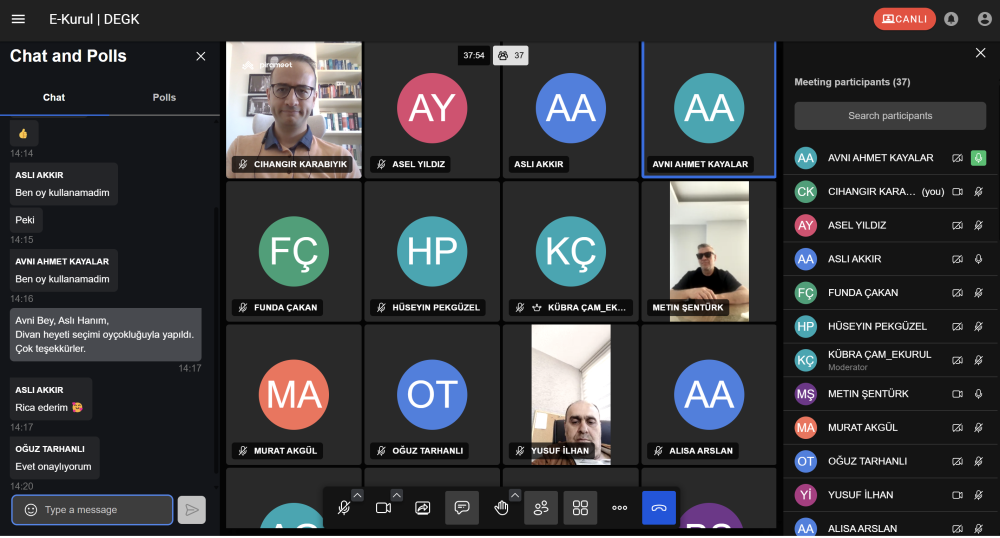Expand camera options arrow
Screen dimensions: 1000x538
click(397, 495)
